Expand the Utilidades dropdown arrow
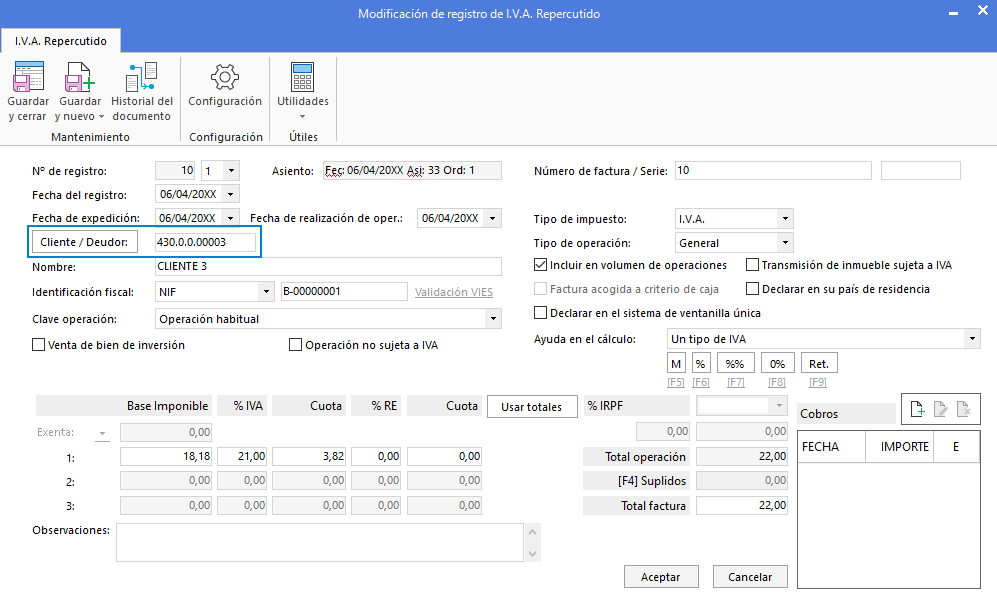Image resolution: width=997 pixels, height=603 pixels. (303, 116)
